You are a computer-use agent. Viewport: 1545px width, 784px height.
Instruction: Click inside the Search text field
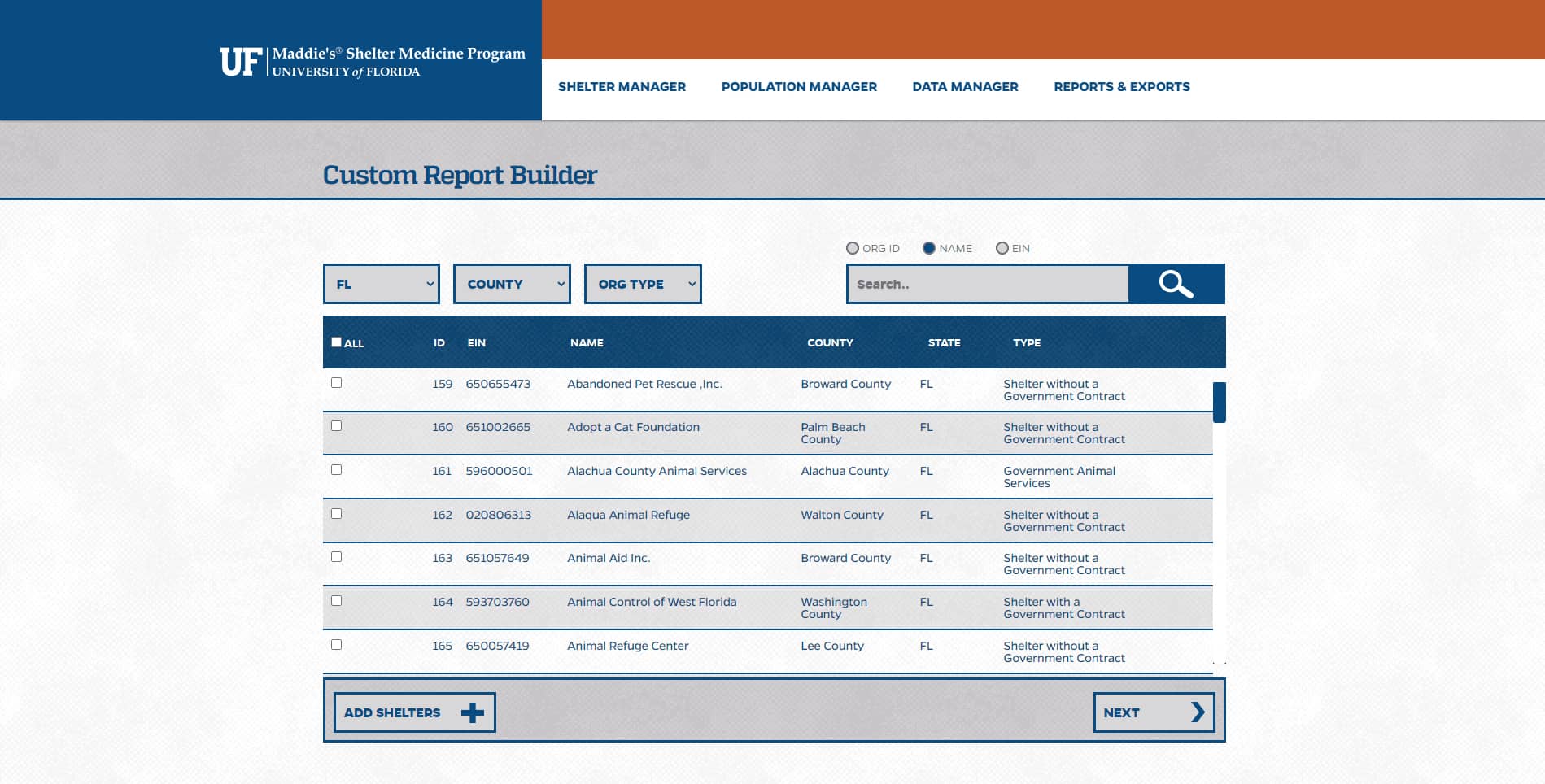tap(988, 284)
